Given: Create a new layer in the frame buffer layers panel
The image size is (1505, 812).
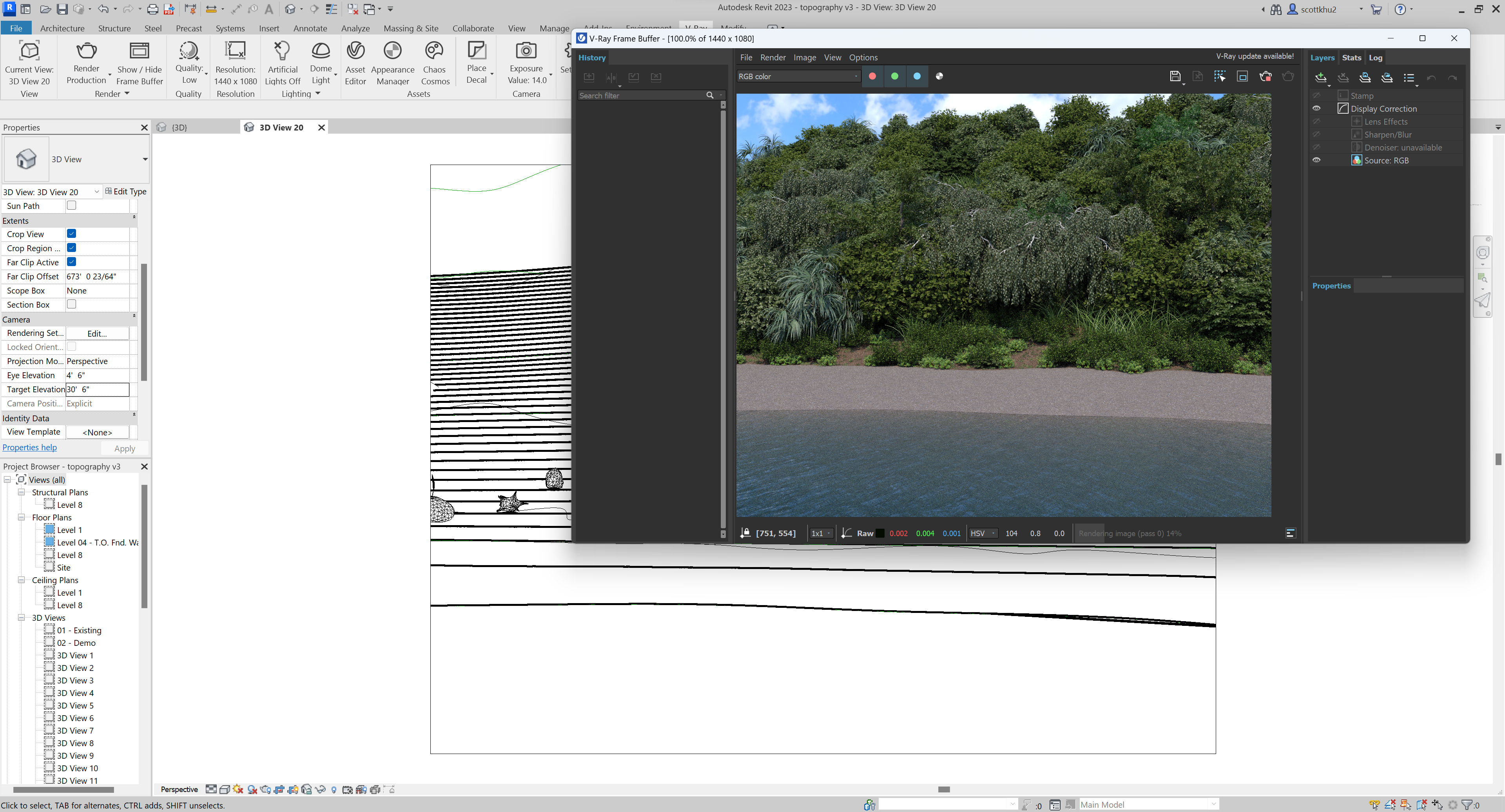Looking at the screenshot, I should pyautogui.click(x=1321, y=77).
